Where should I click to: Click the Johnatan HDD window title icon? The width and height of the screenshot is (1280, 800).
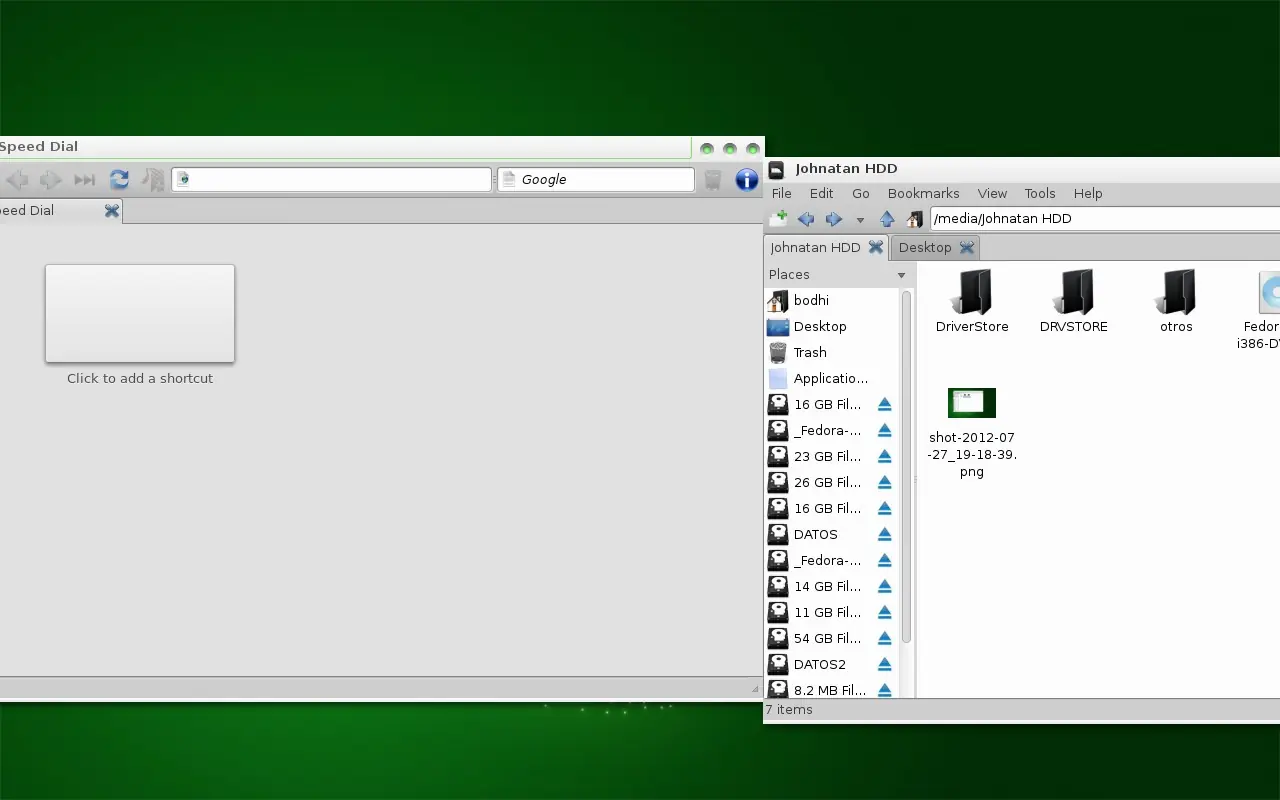[776, 169]
